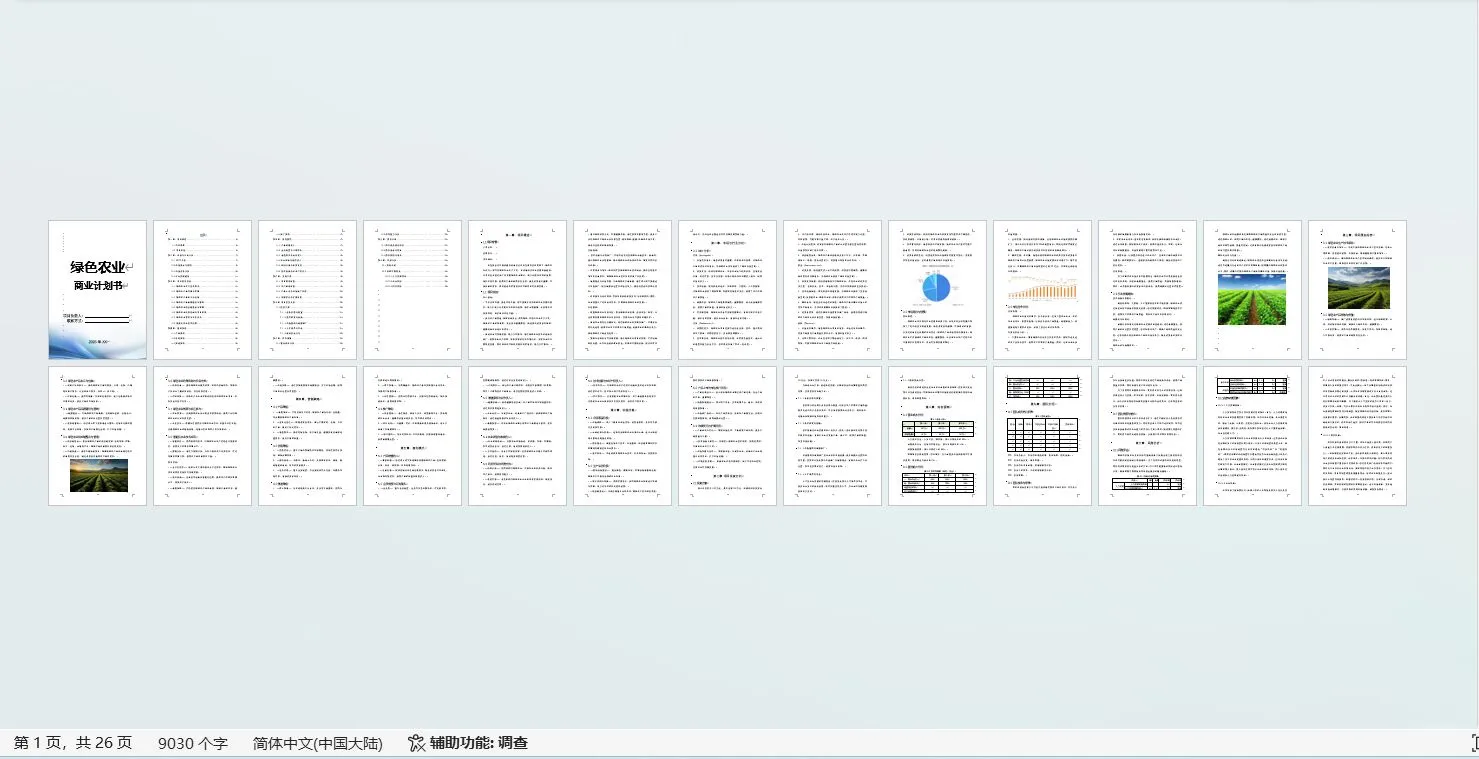Click the page containing the blue pie chart

tap(937, 290)
